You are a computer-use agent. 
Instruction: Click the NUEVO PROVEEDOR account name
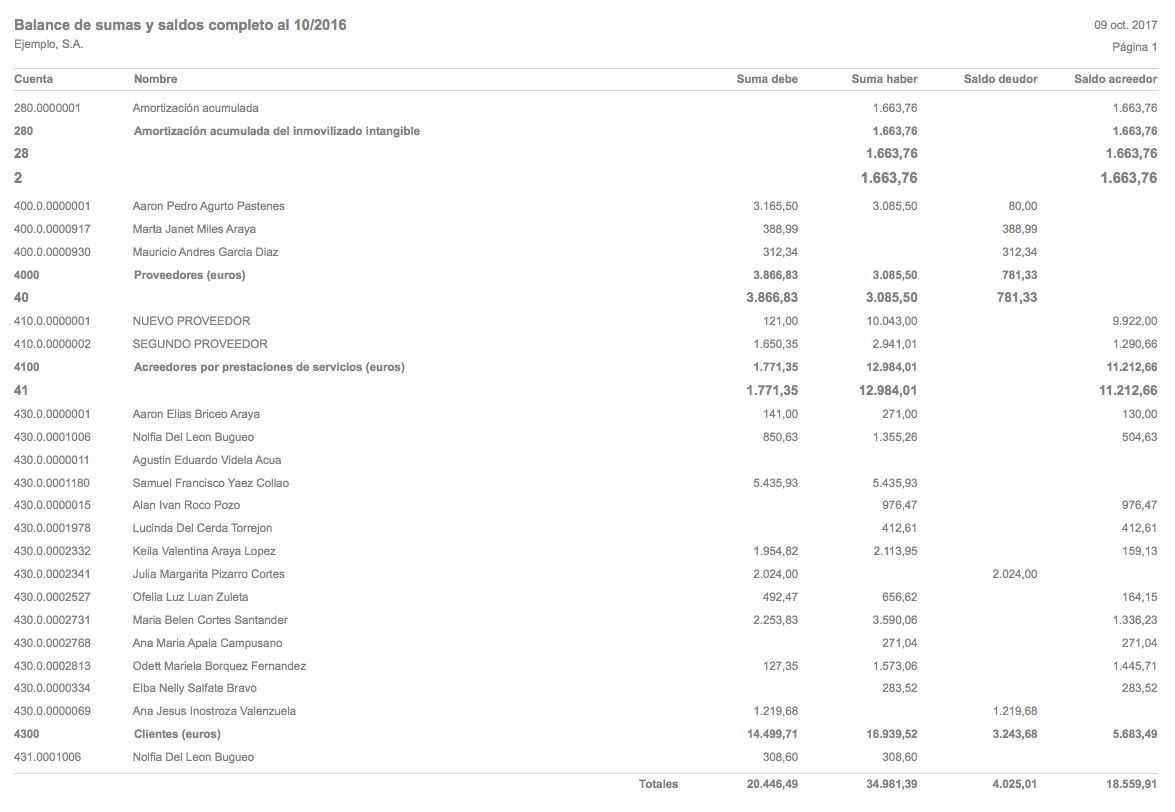[x=192, y=321]
